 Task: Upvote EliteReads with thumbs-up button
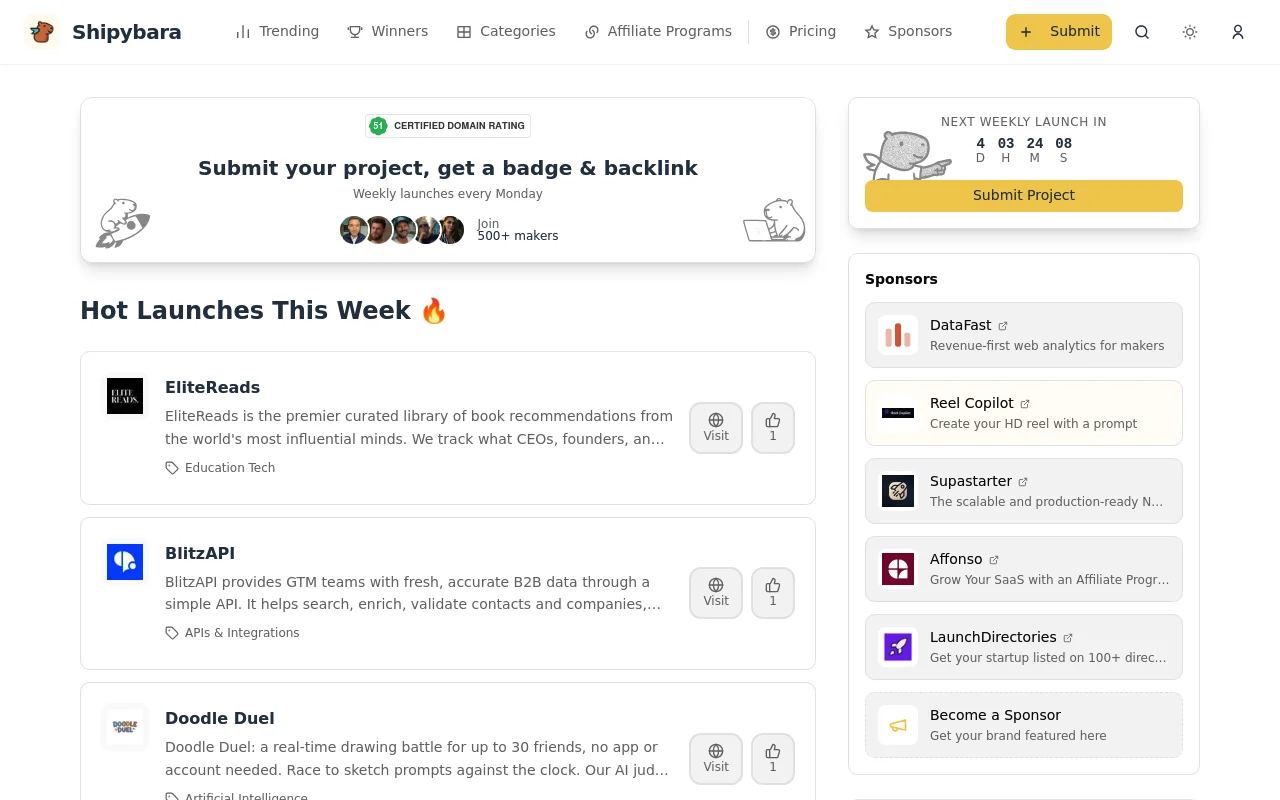[772, 428]
